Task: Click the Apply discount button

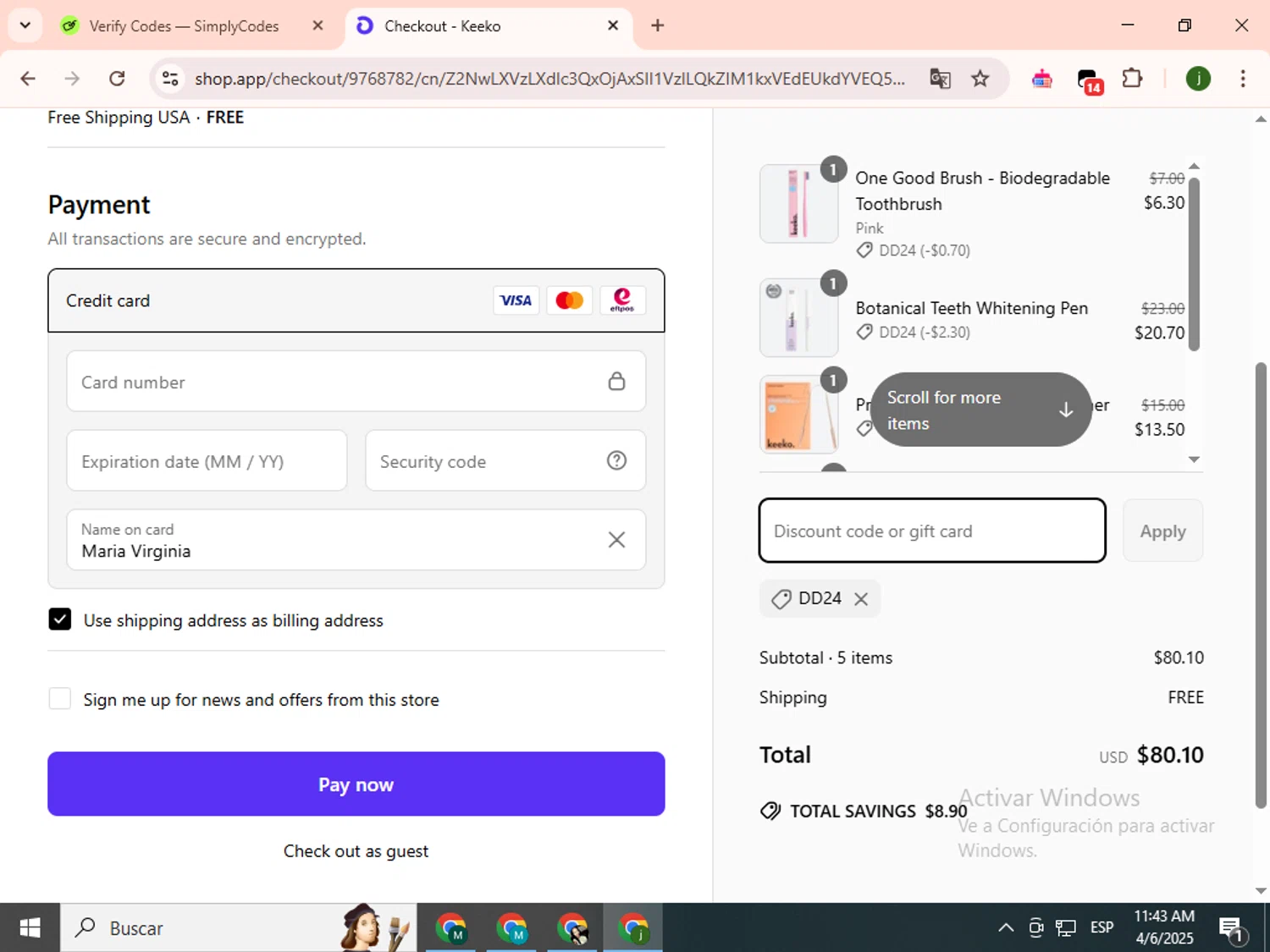Action: 1162,531
